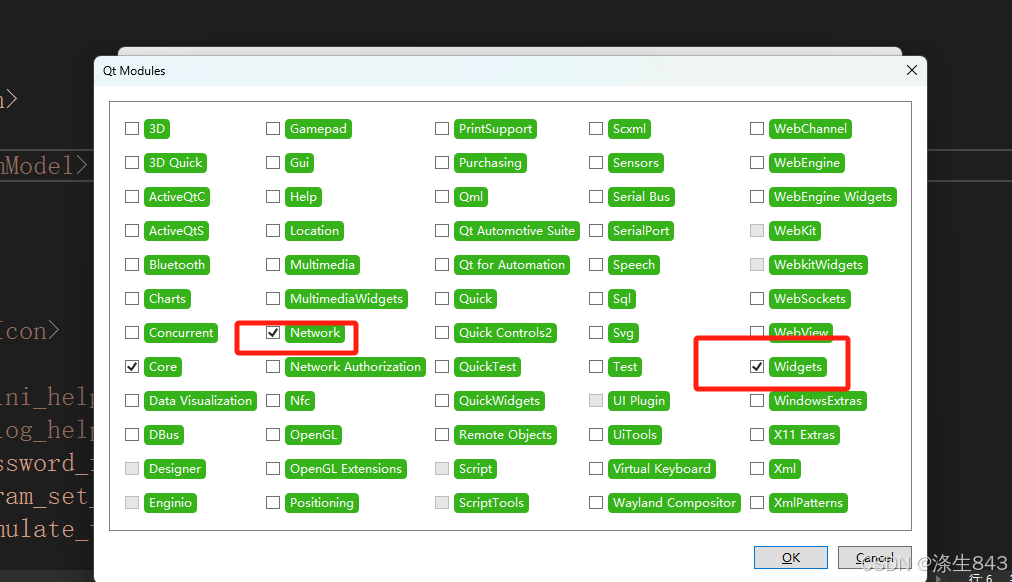Confirm module selection with OK

point(791,557)
